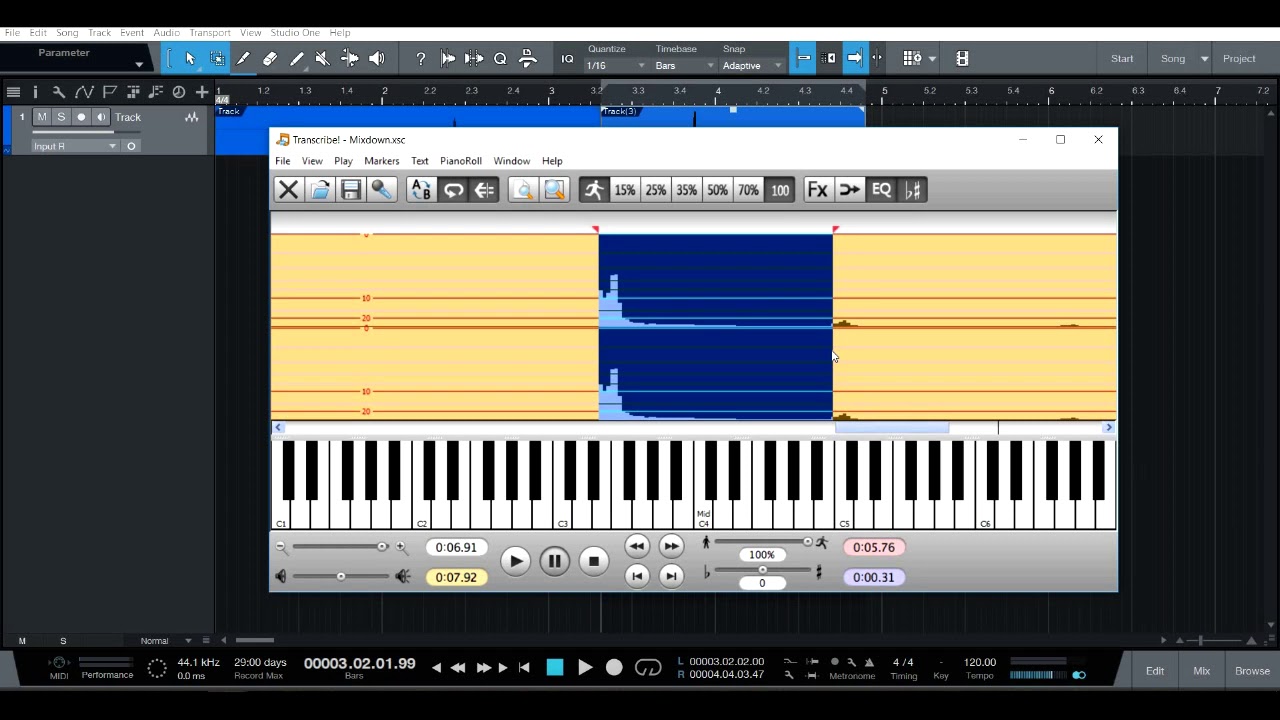
Task: Toggle the autoscroll arrow button in Studio One toolbar
Action: (855, 59)
